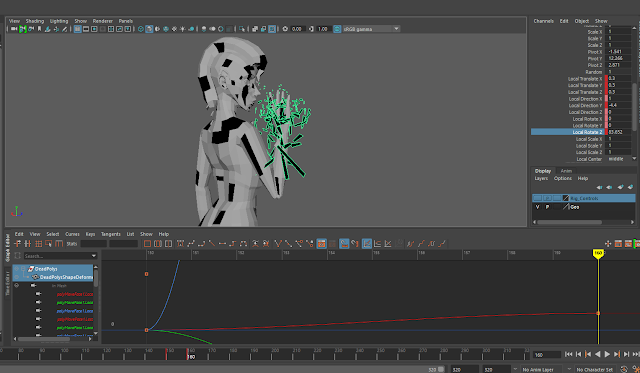Toggle X-ray icon in viewport toolbar
The height and width of the screenshot is (373, 640).
(255, 29)
